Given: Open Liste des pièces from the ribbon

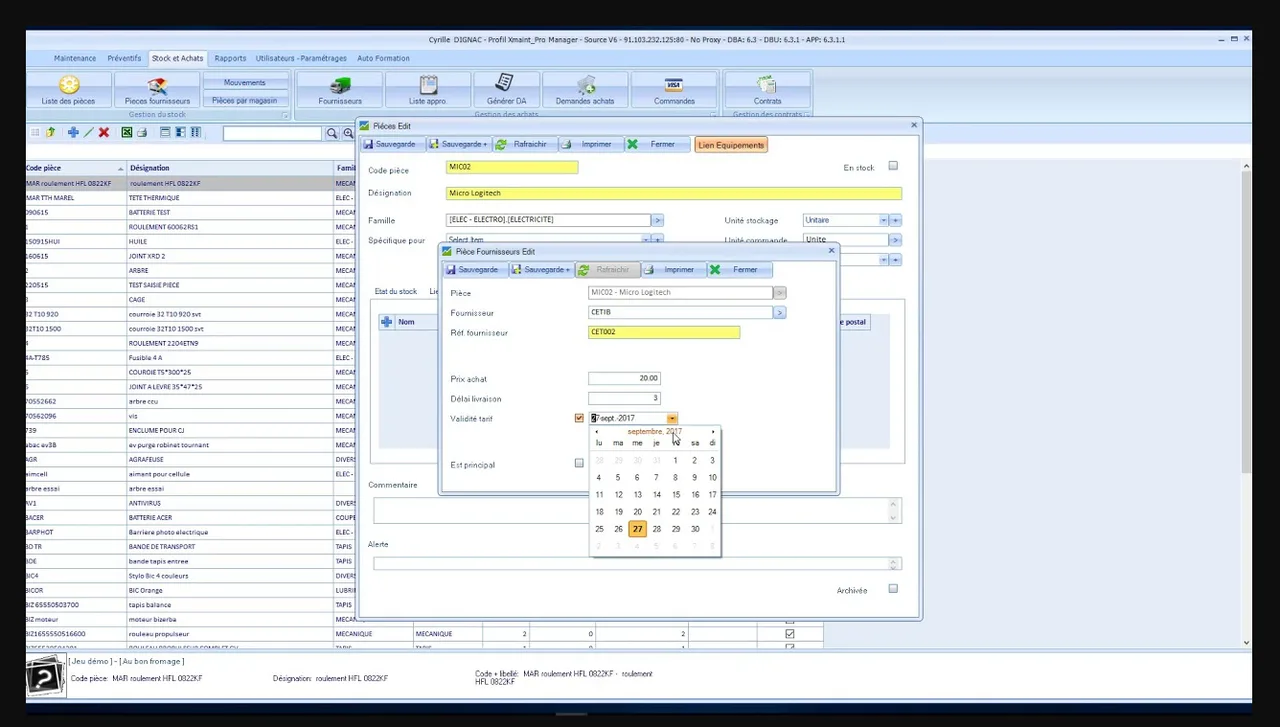Looking at the screenshot, I should tap(68, 90).
